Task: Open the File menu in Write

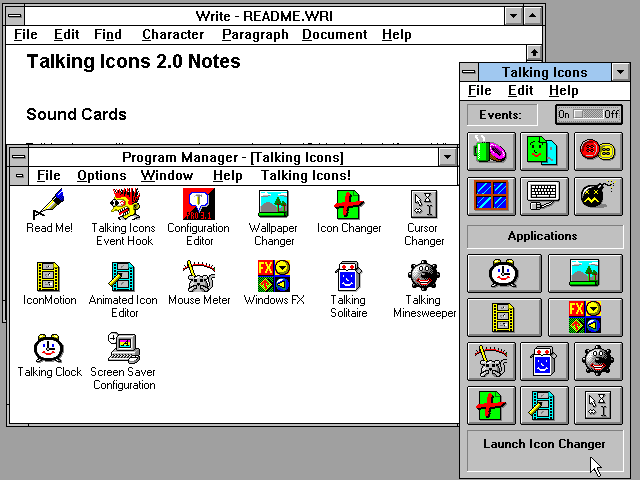Action: pos(26,35)
